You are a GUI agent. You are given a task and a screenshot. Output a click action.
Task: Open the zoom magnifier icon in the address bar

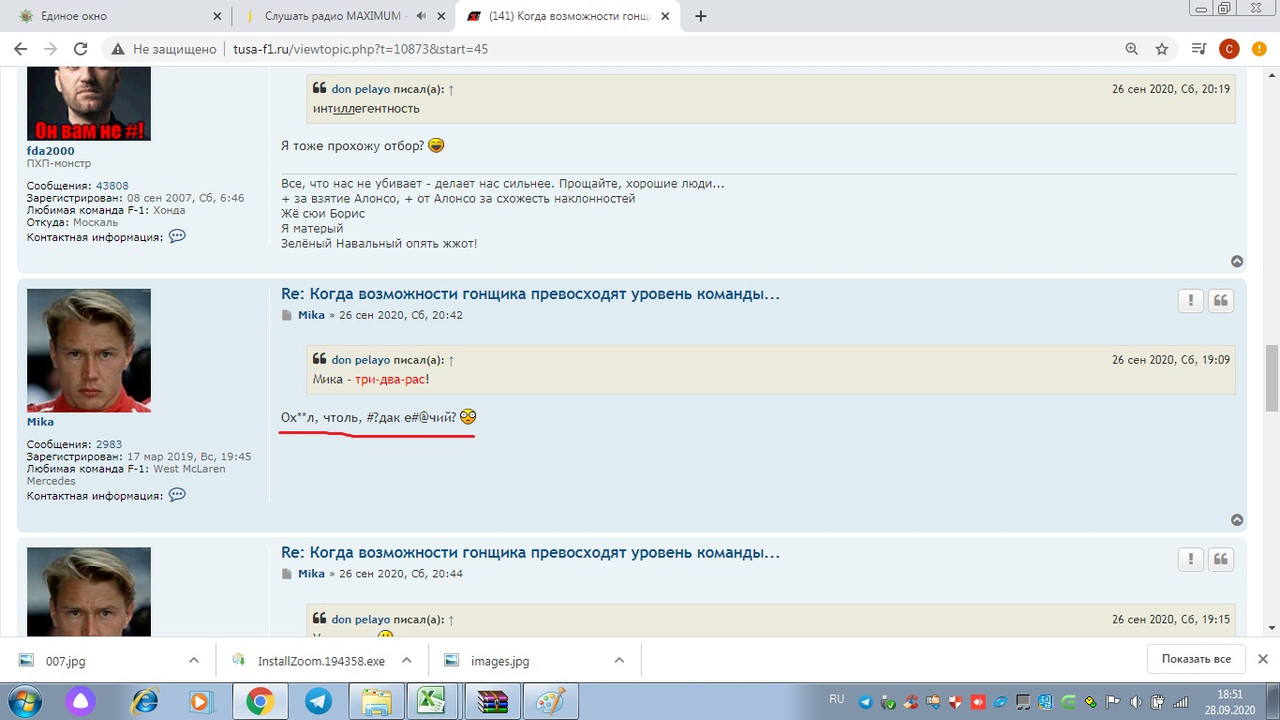(x=1132, y=48)
